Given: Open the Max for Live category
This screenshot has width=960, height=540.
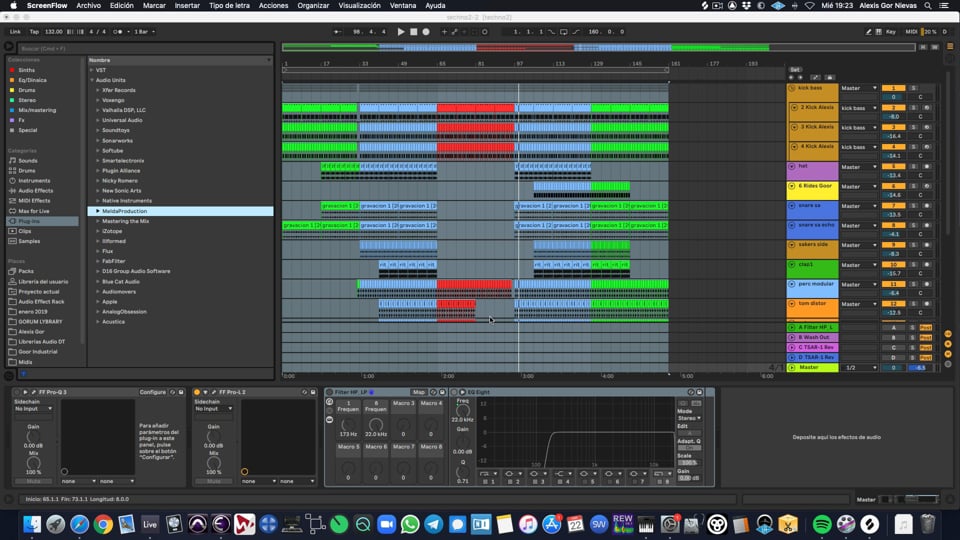Looking at the screenshot, I should click(34, 211).
